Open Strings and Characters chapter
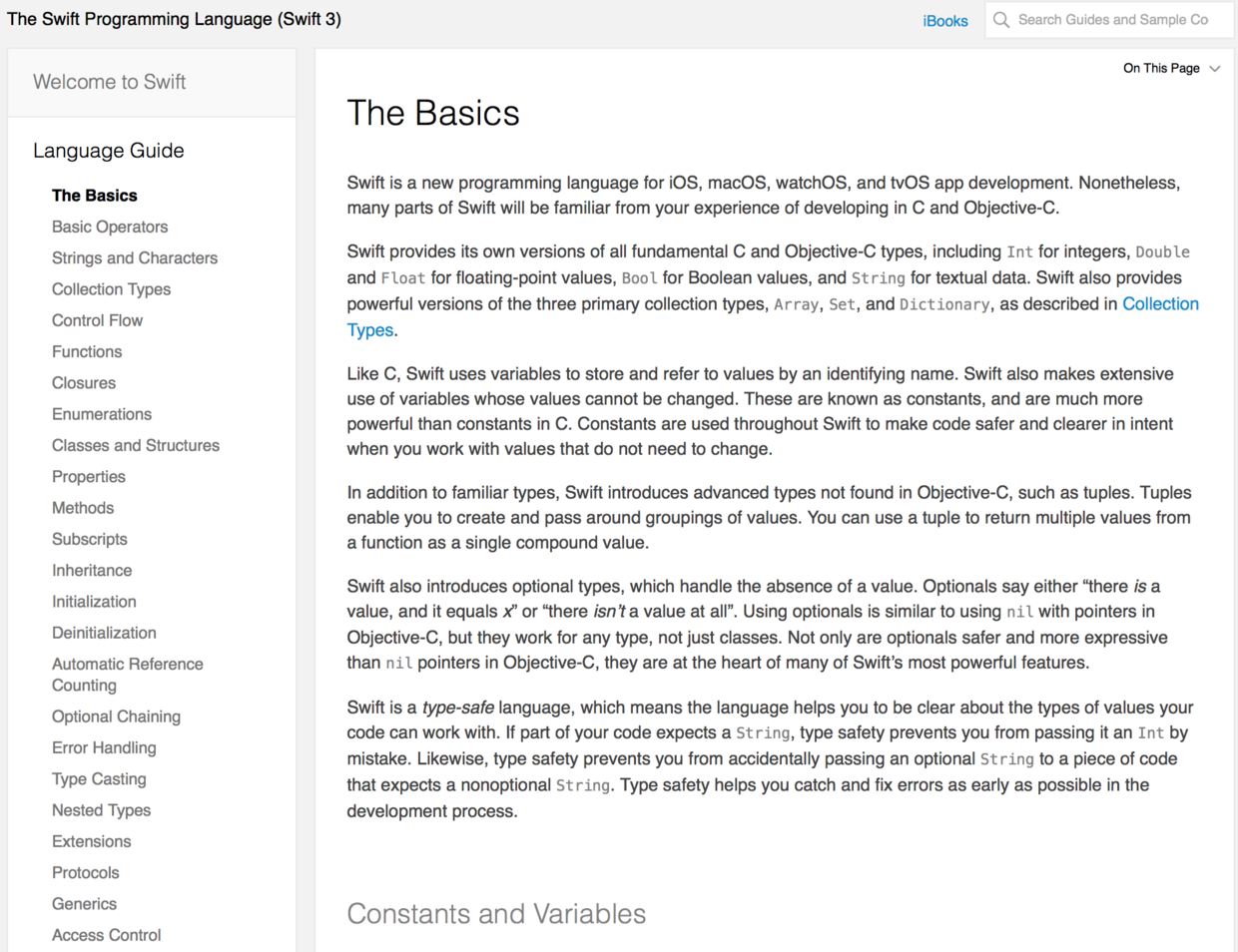 pyautogui.click(x=135, y=257)
